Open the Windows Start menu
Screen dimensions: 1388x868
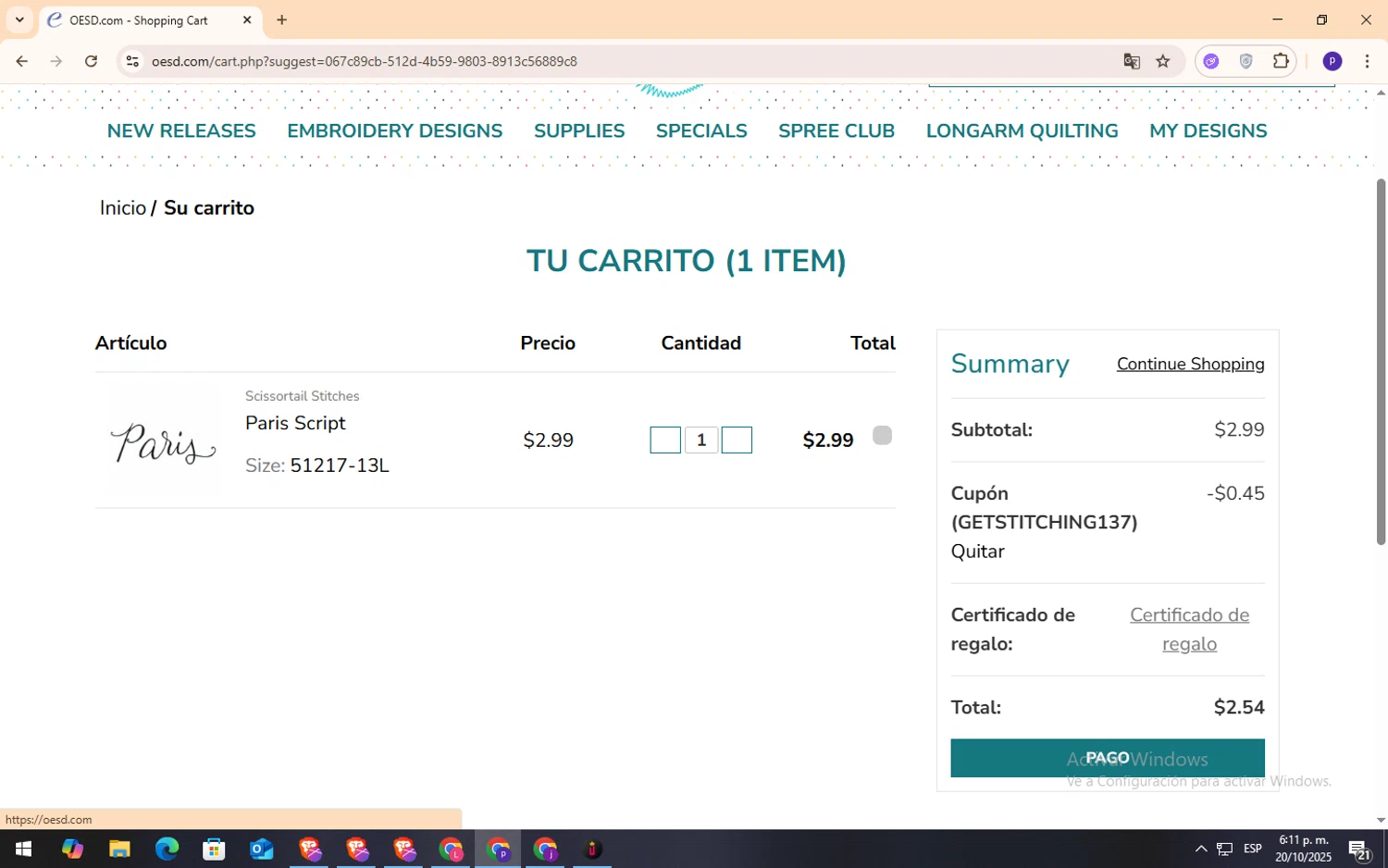[23, 849]
